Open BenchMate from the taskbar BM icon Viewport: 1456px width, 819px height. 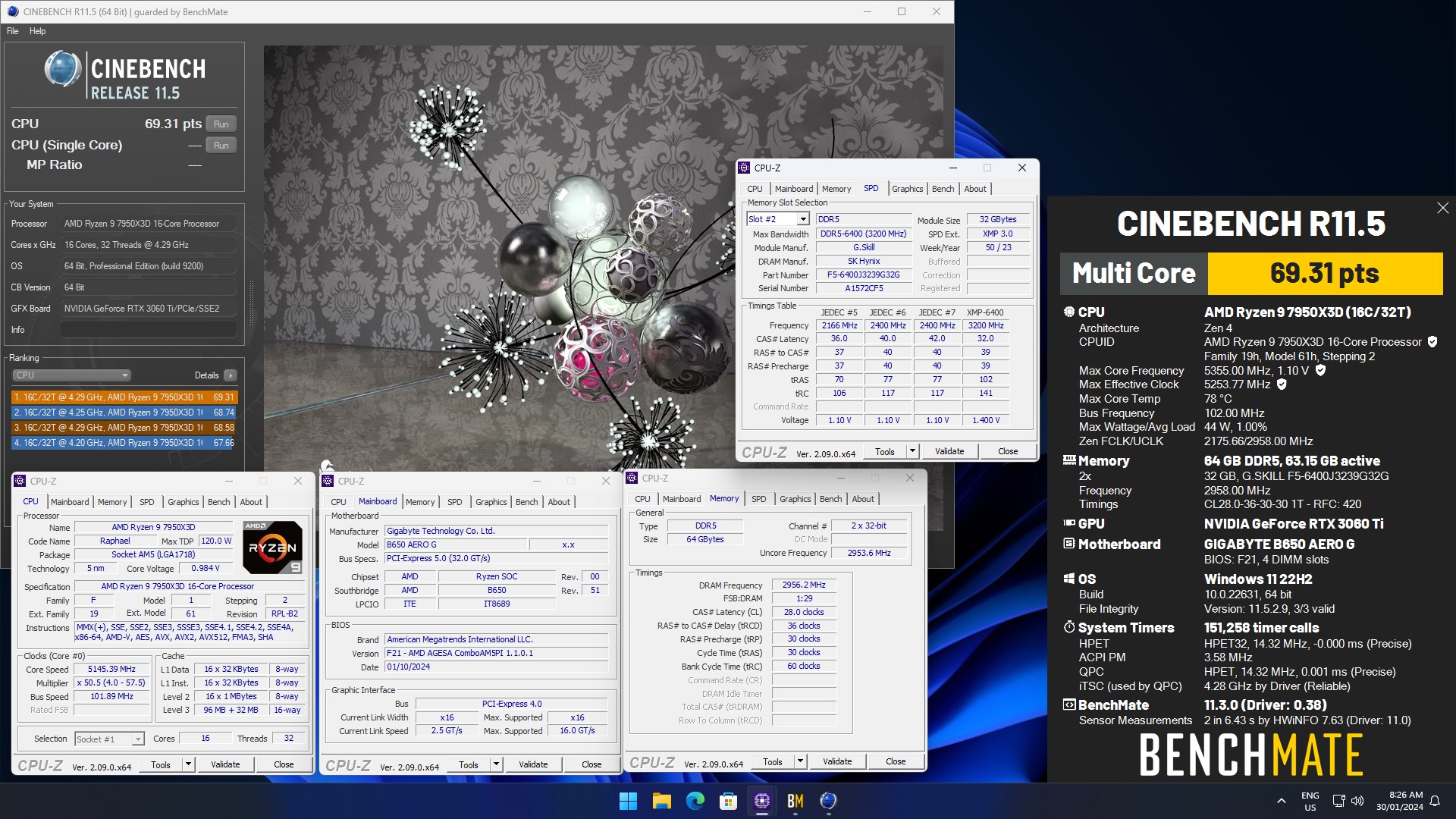[x=795, y=801]
